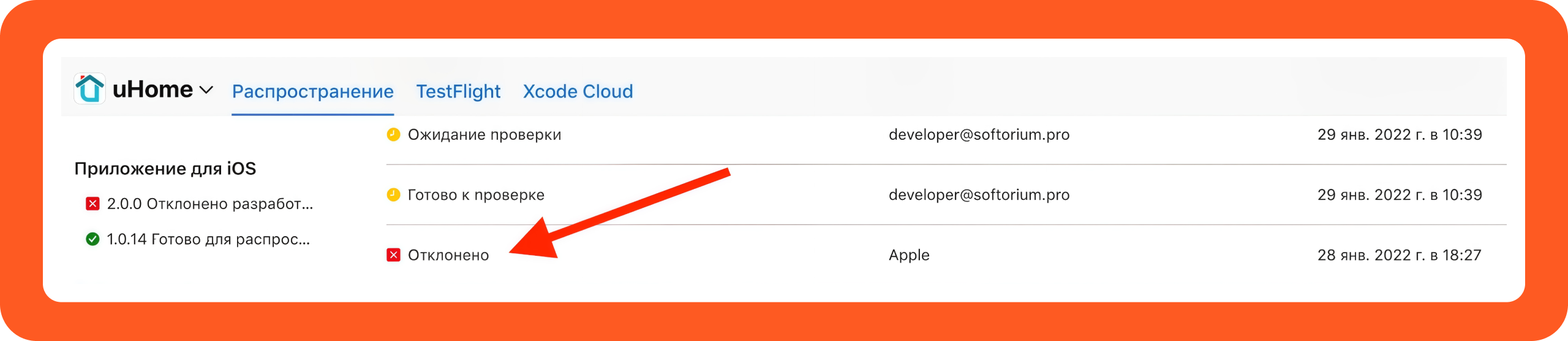Click Apple in the Отклонено row
The height and width of the screenshot is (341, 1568).
[x=909, y=255]
